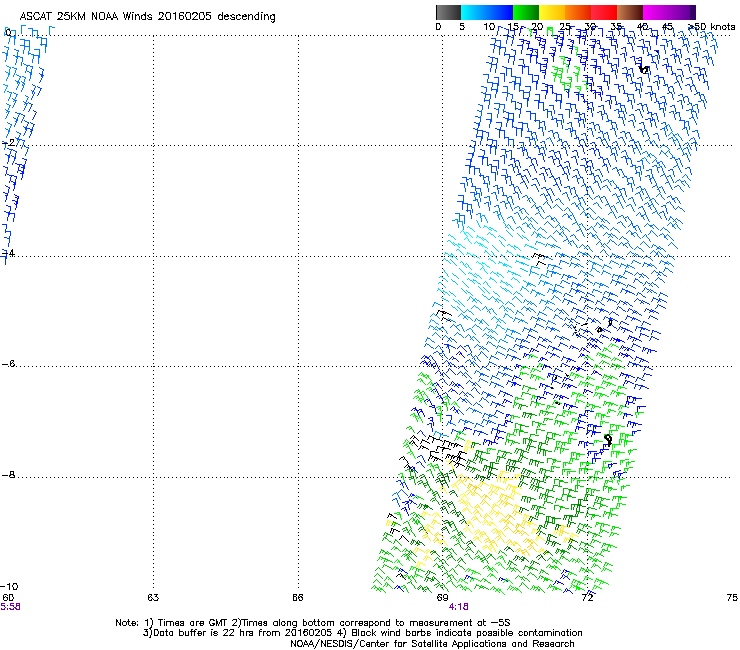The height and width of the screenshot is (650, 740).
Task: Click the "25" label under the color scale
Action: [565, 27]
